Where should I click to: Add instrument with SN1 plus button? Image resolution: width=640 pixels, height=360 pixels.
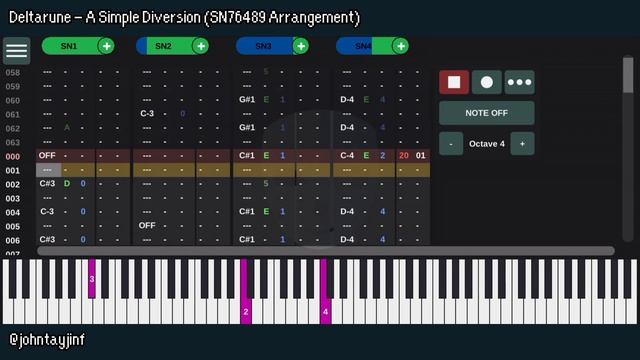(107, 46)
